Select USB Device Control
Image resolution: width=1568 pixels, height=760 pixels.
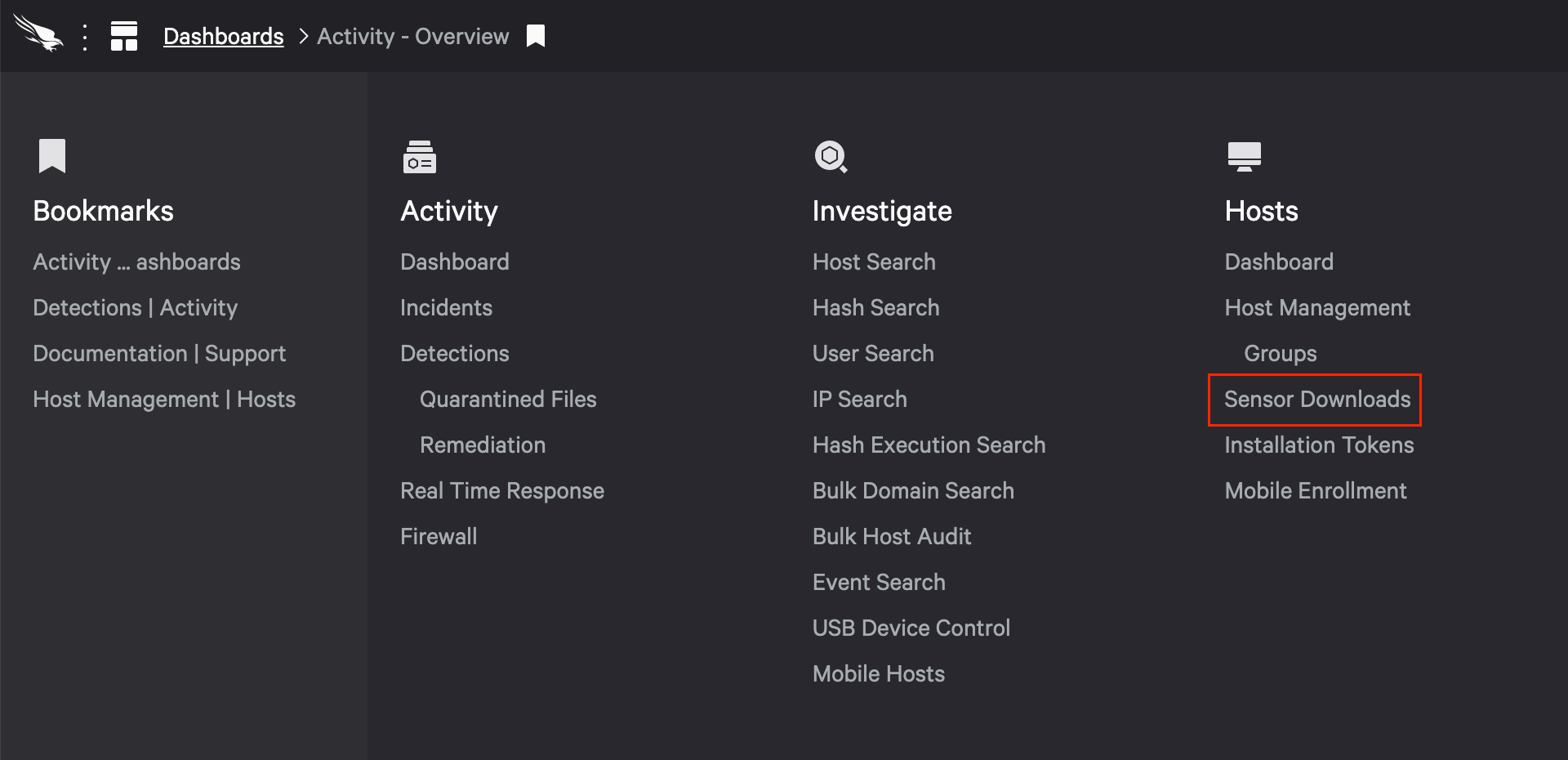[x=911, y=628]
